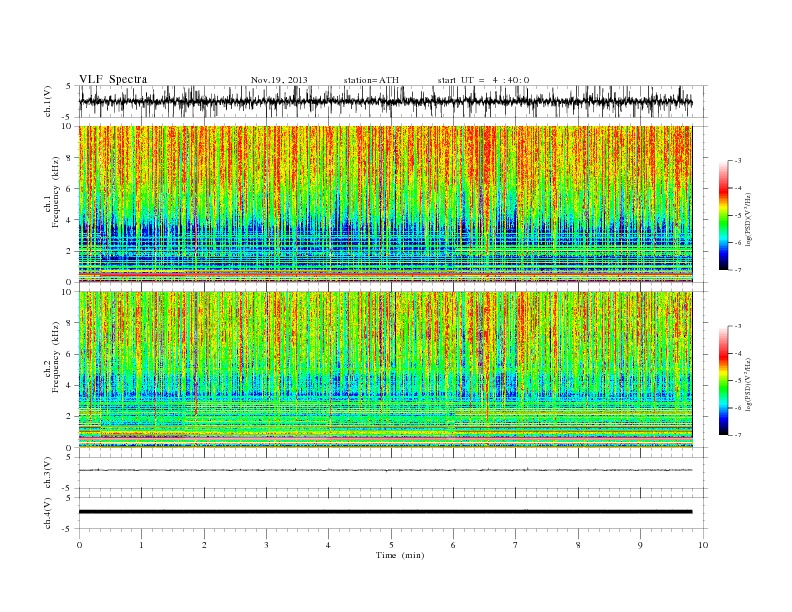Click the "10" time axis tick label
792x612 pixels.
point(703,545)
